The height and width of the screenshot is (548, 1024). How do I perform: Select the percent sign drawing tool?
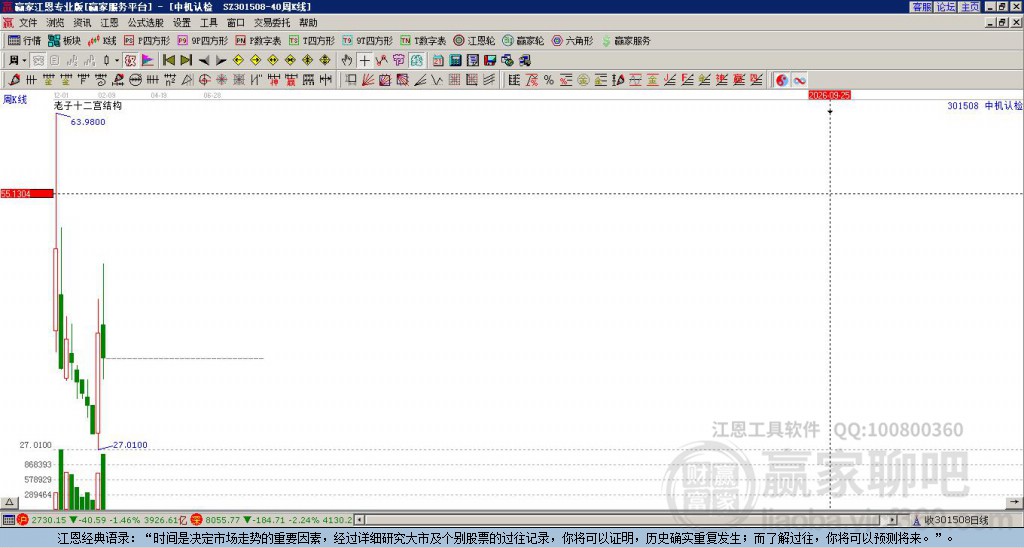coord(549,80)
